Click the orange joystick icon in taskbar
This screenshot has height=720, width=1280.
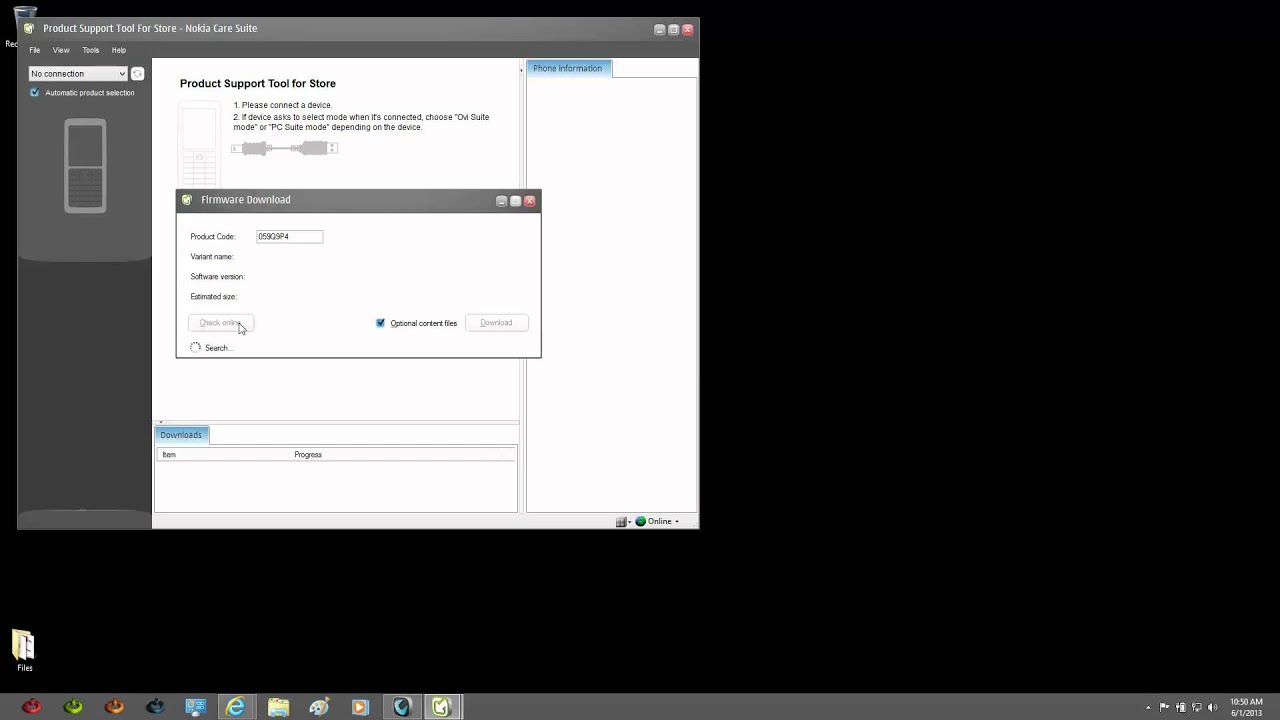114,707
